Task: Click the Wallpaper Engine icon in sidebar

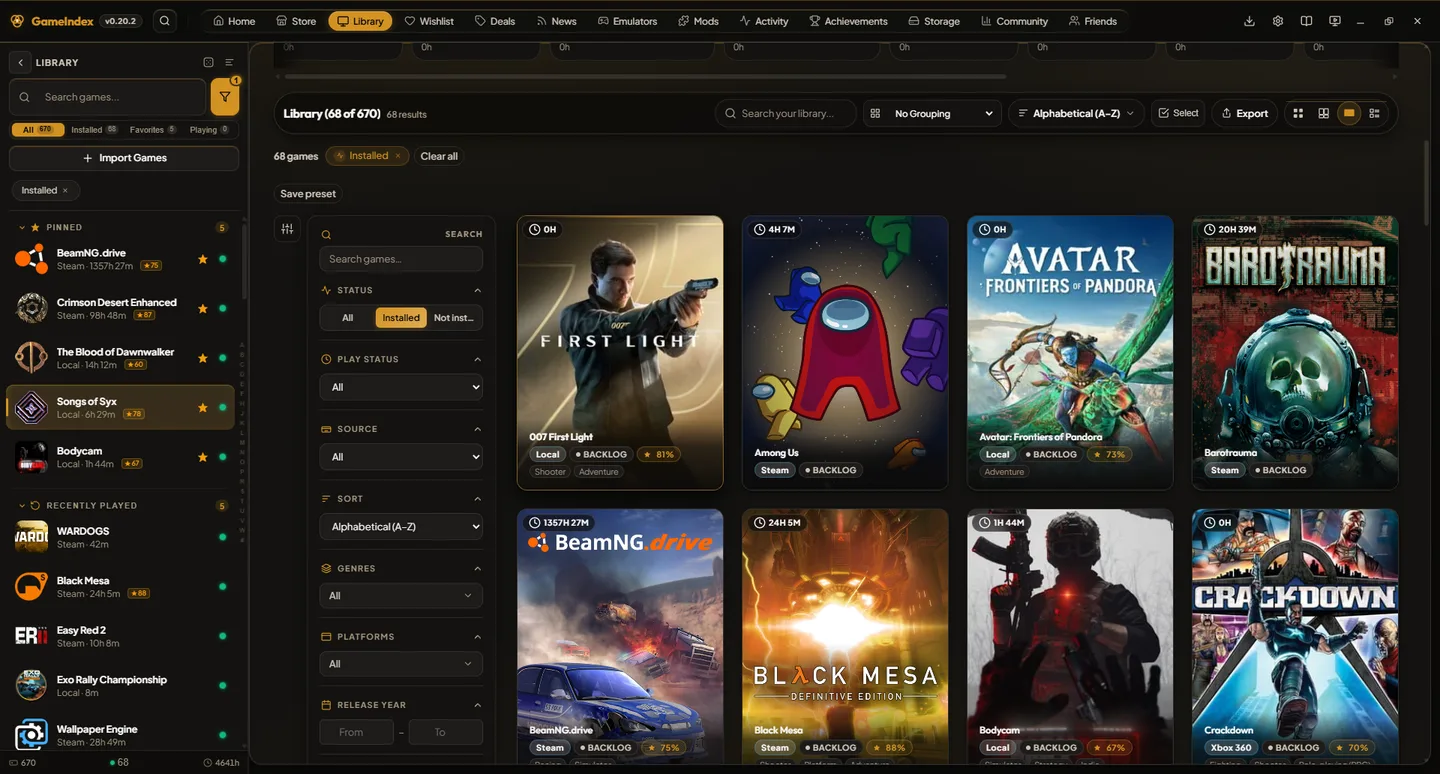Action: (31, 735)
